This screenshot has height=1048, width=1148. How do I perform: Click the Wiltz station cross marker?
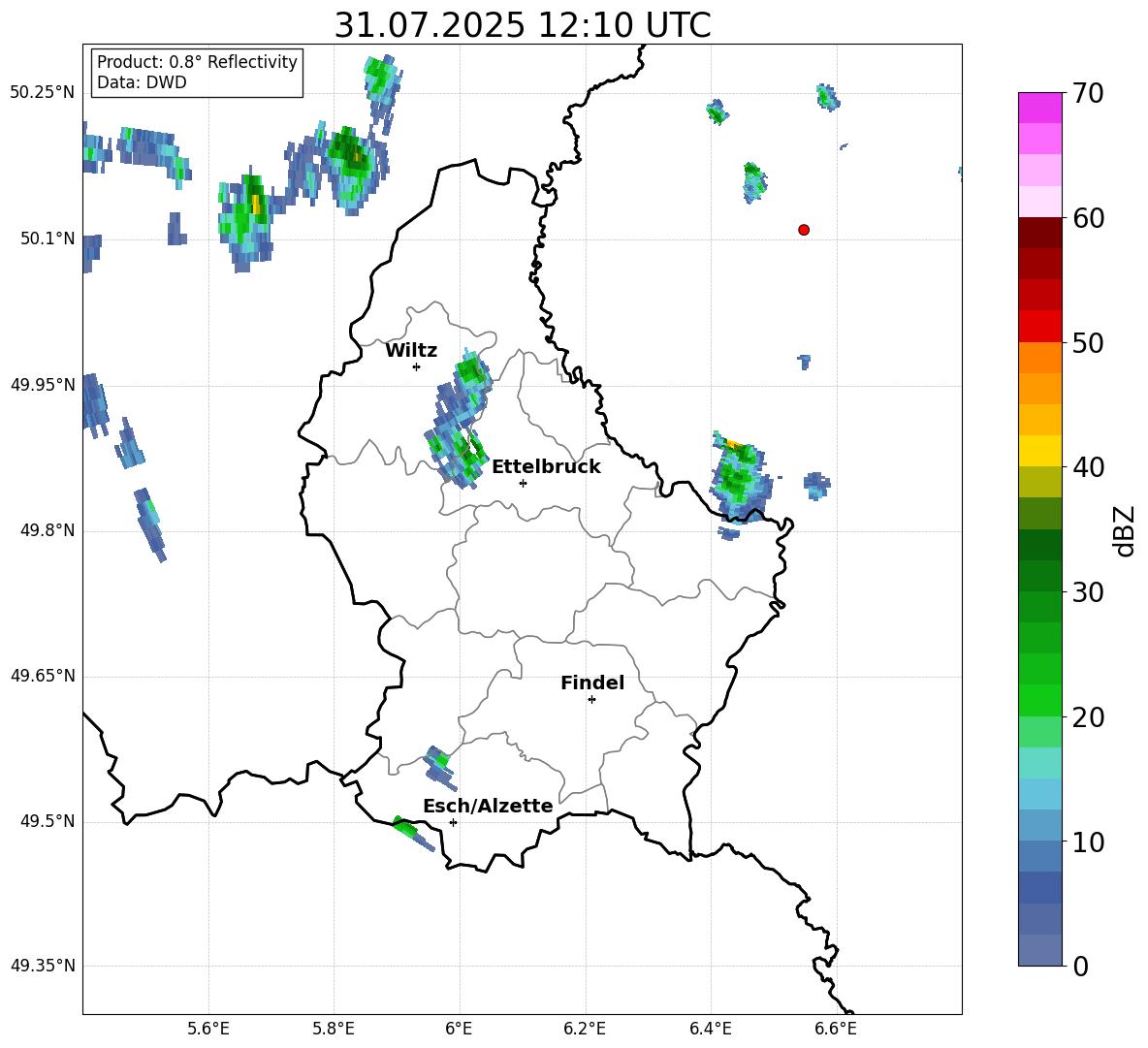tap(417, 366)
